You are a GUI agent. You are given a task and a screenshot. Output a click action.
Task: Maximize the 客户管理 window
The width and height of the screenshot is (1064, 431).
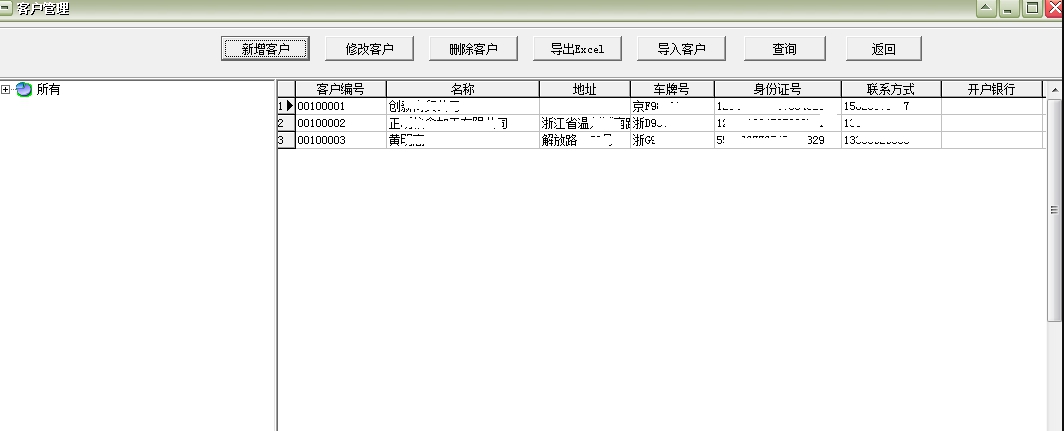pos(1032,8)
